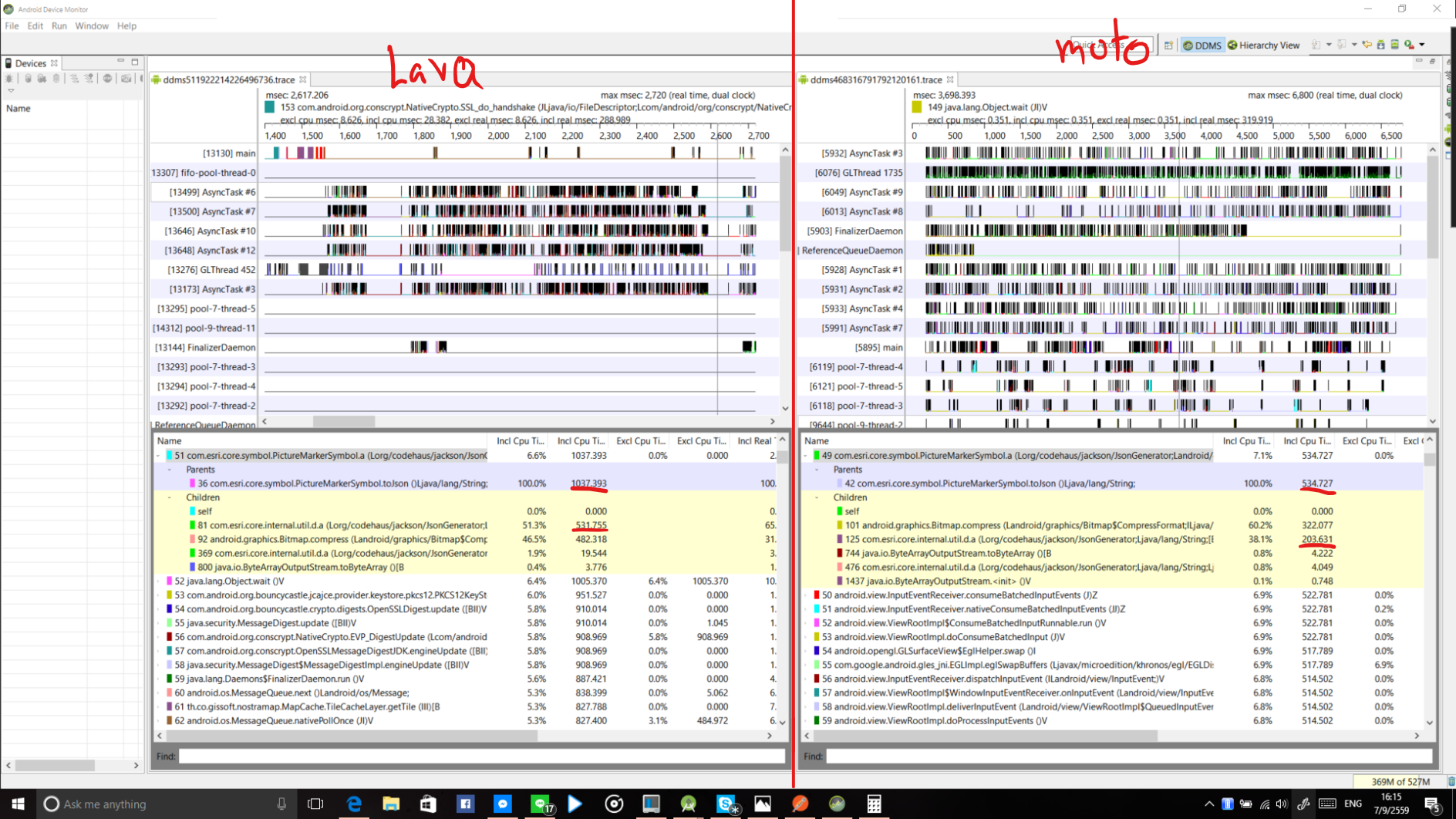Image resolution: width=1456 pixels, height=819 pixels.
Task: Open the Edit menu
Action: [x=35, y=25]
